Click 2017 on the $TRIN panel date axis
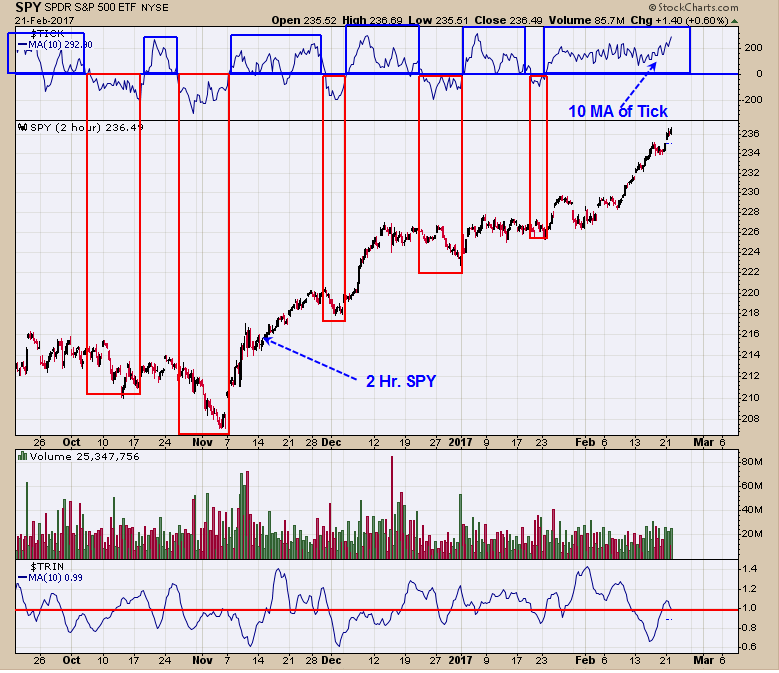This screenshot has width=779, height=673. pyautogui.click(x=461, y=660)
